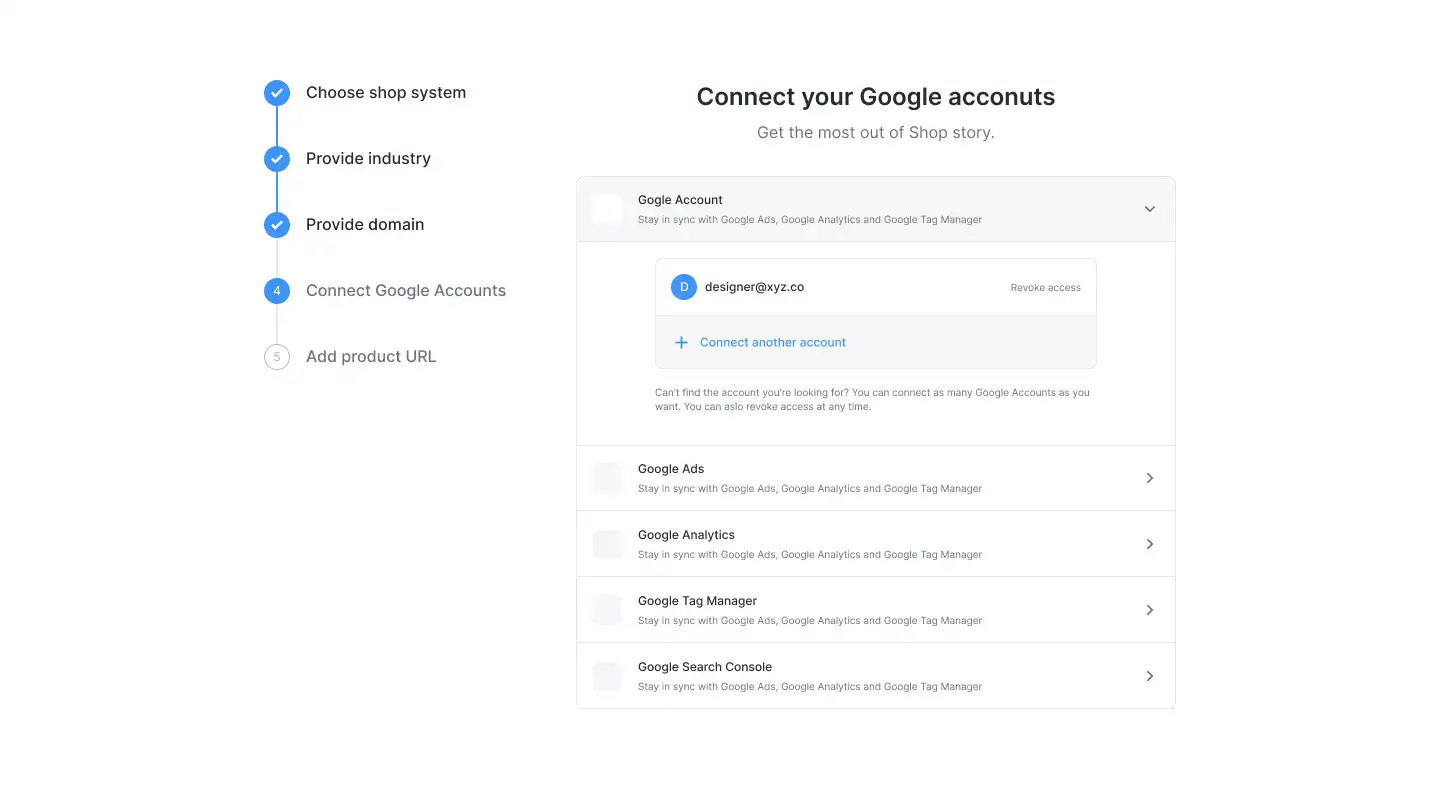Click the Can't find the account help text
Image resolution: width=1440 pixels, height=789 pixels.
pos(872,400)
